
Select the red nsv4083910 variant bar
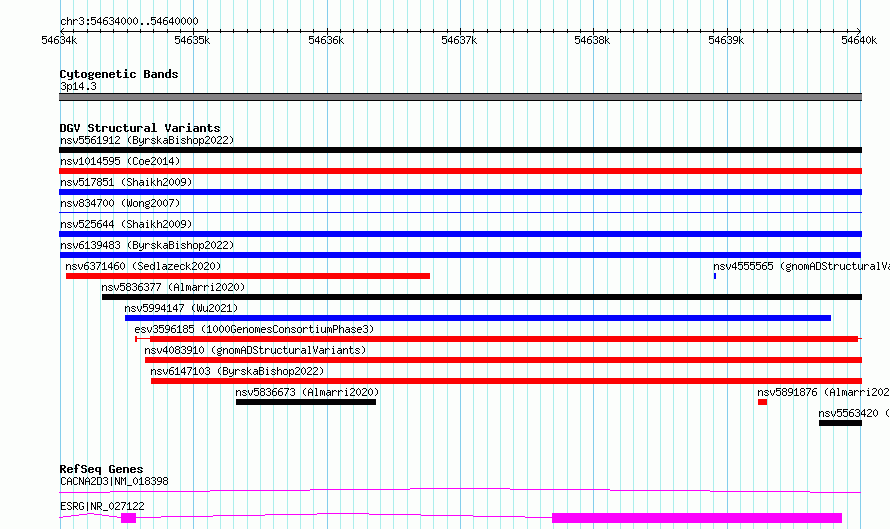click(503, 360)
